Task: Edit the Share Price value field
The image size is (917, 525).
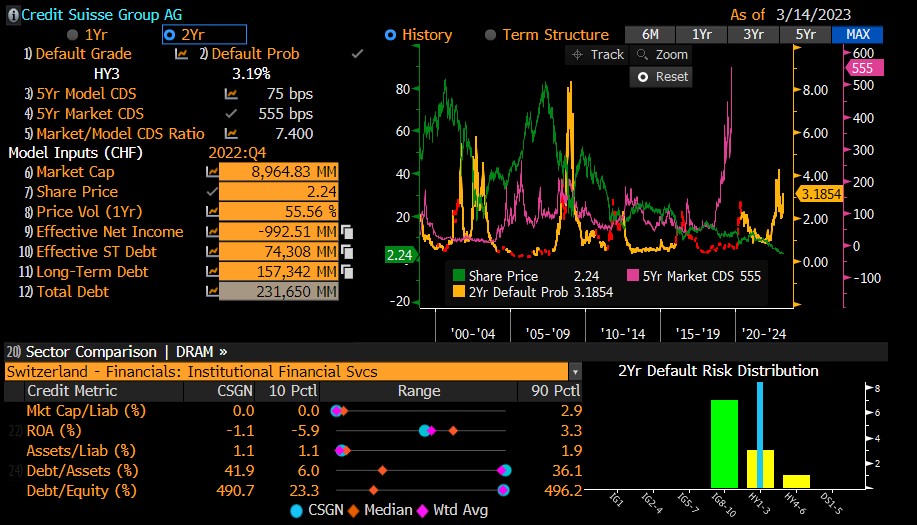Action: (278, 192)
